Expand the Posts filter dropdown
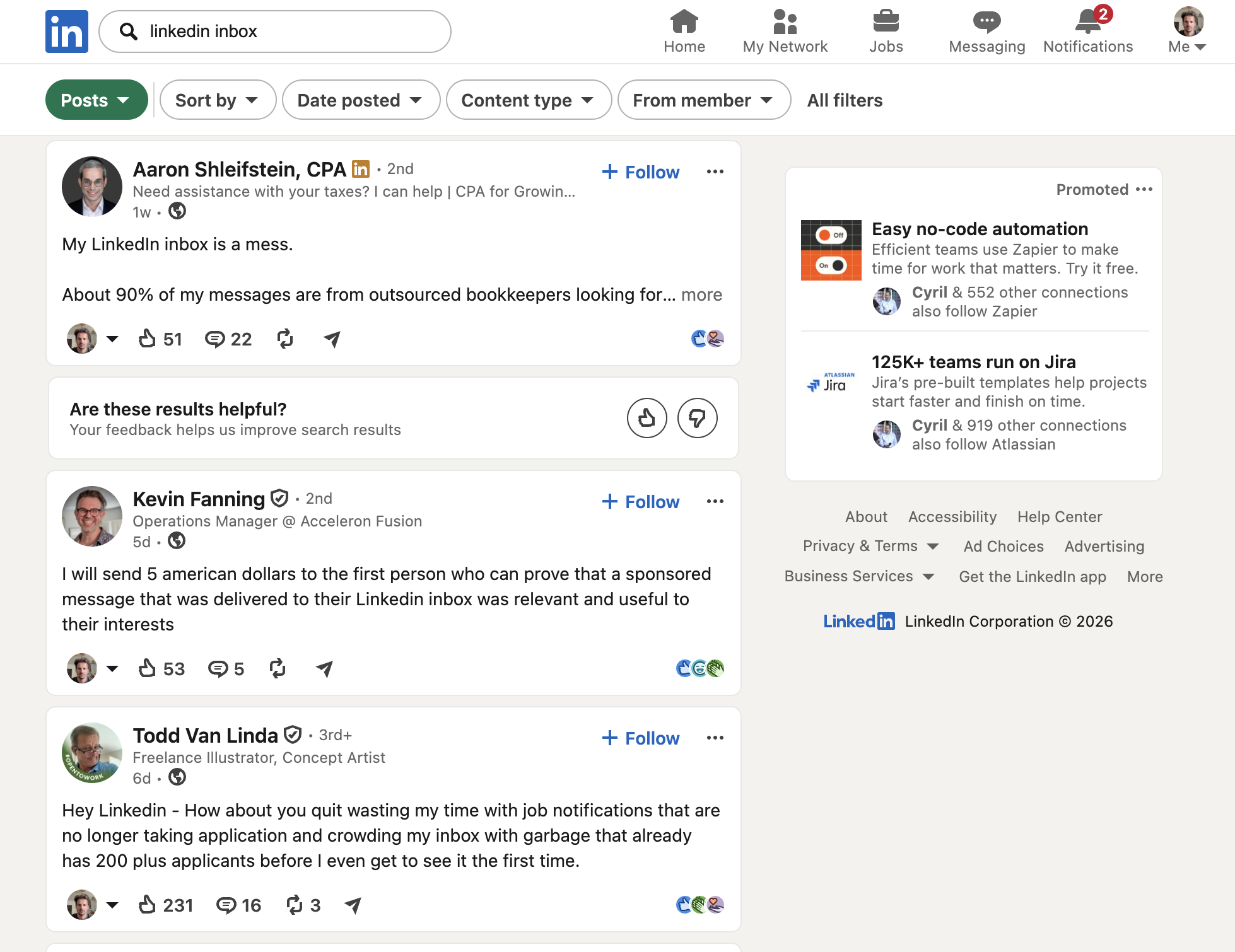Image resolution: width=1235 pixels, height=952 pixels. tap(97, 100)
